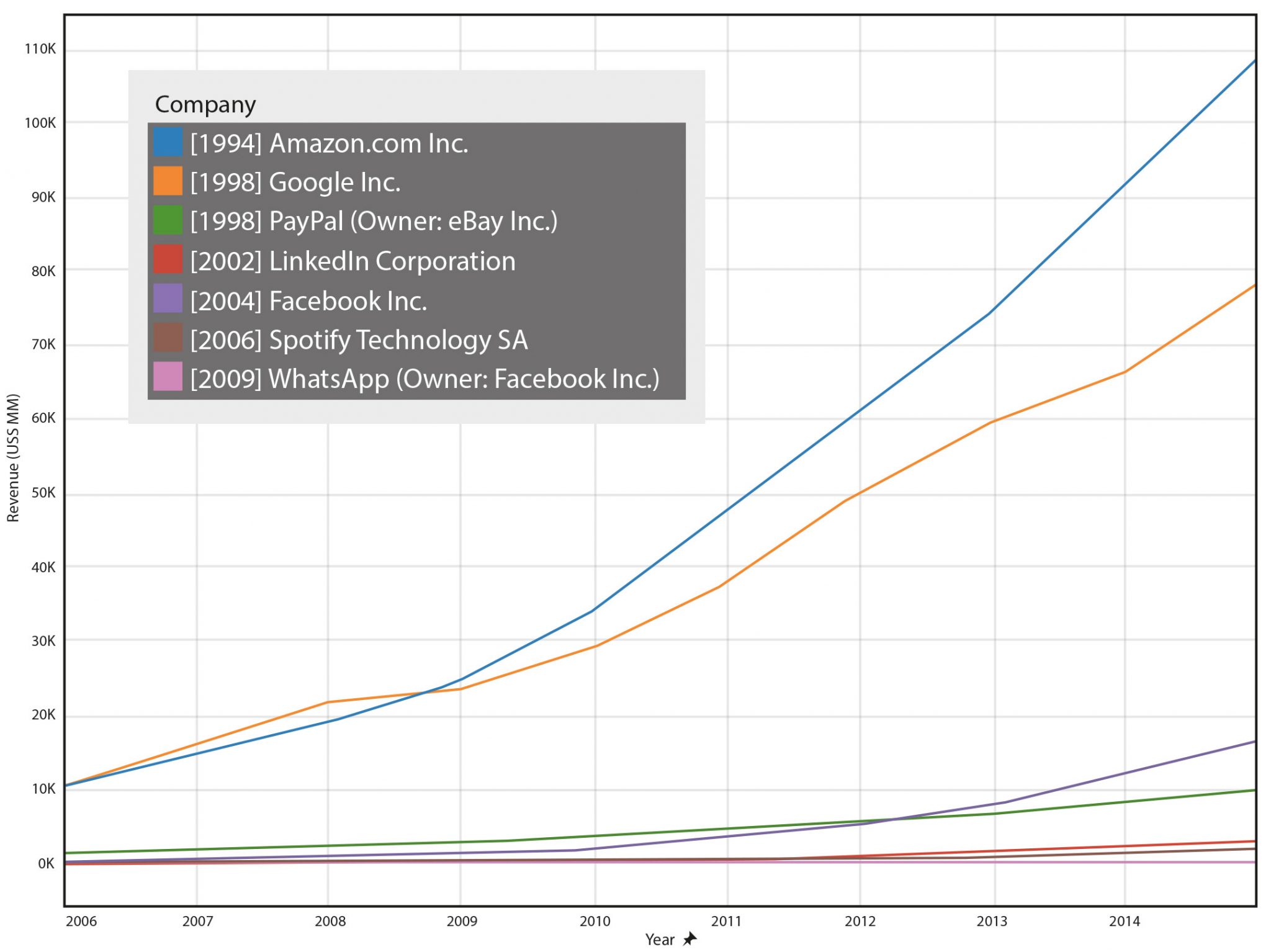The height and width of the screenshot is (952, 1271).
Task: Click the Company legend title
Action: (x=205, y=104)
